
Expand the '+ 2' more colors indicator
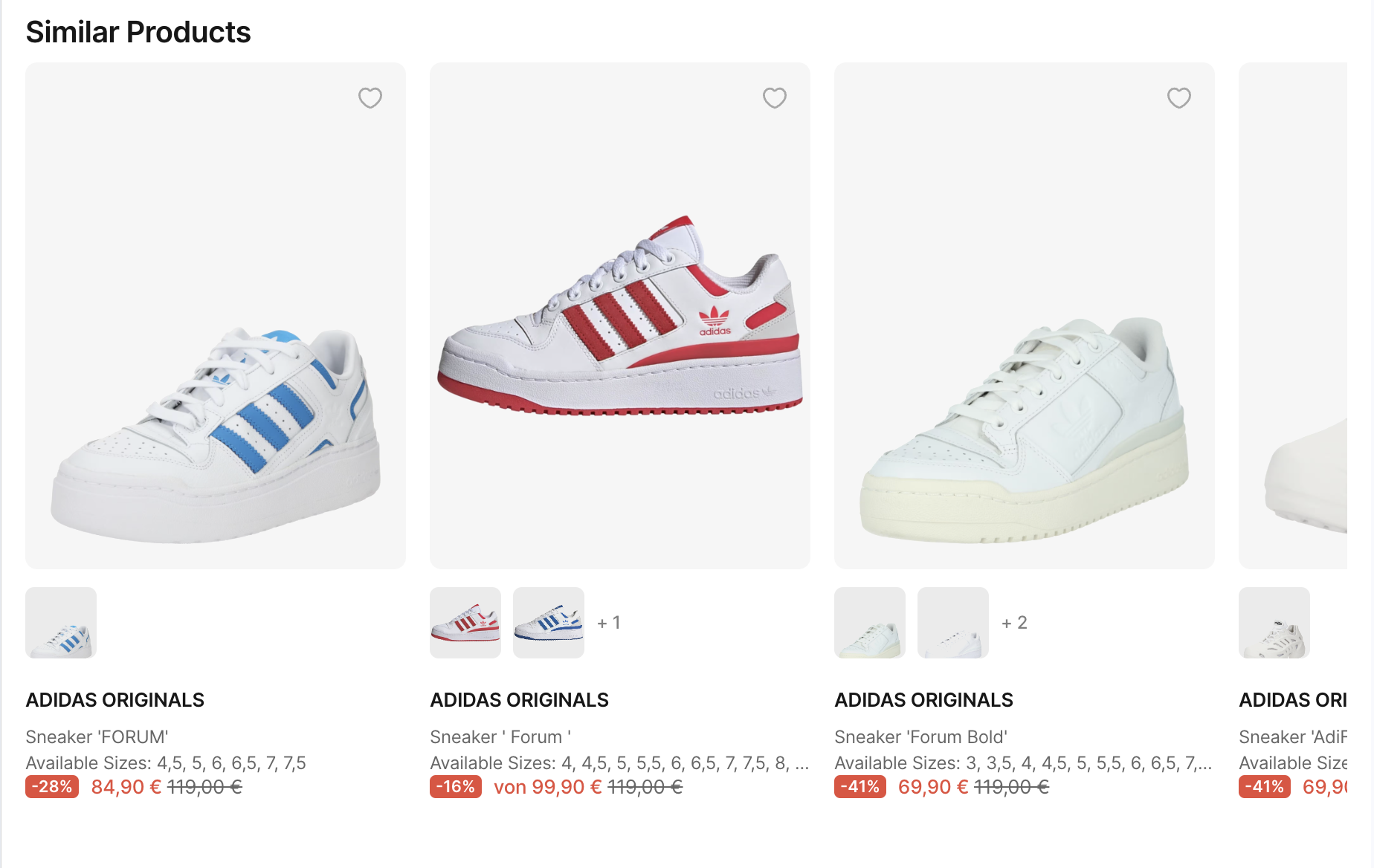1014,623
